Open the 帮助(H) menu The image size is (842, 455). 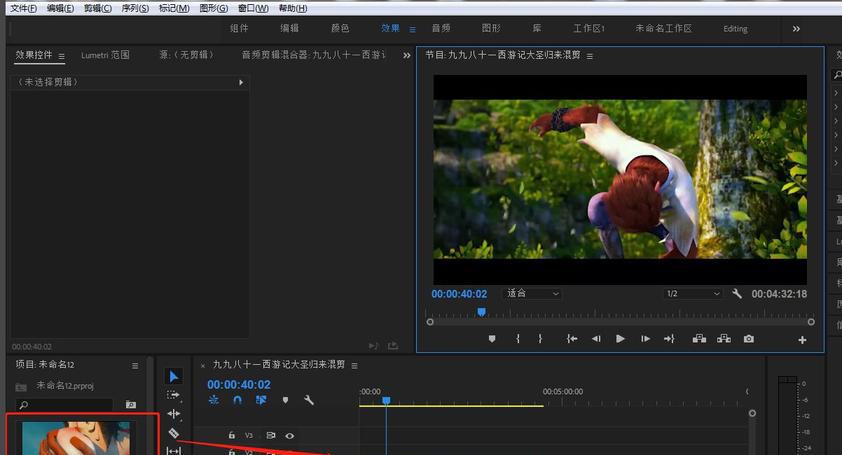pos(293,8)
